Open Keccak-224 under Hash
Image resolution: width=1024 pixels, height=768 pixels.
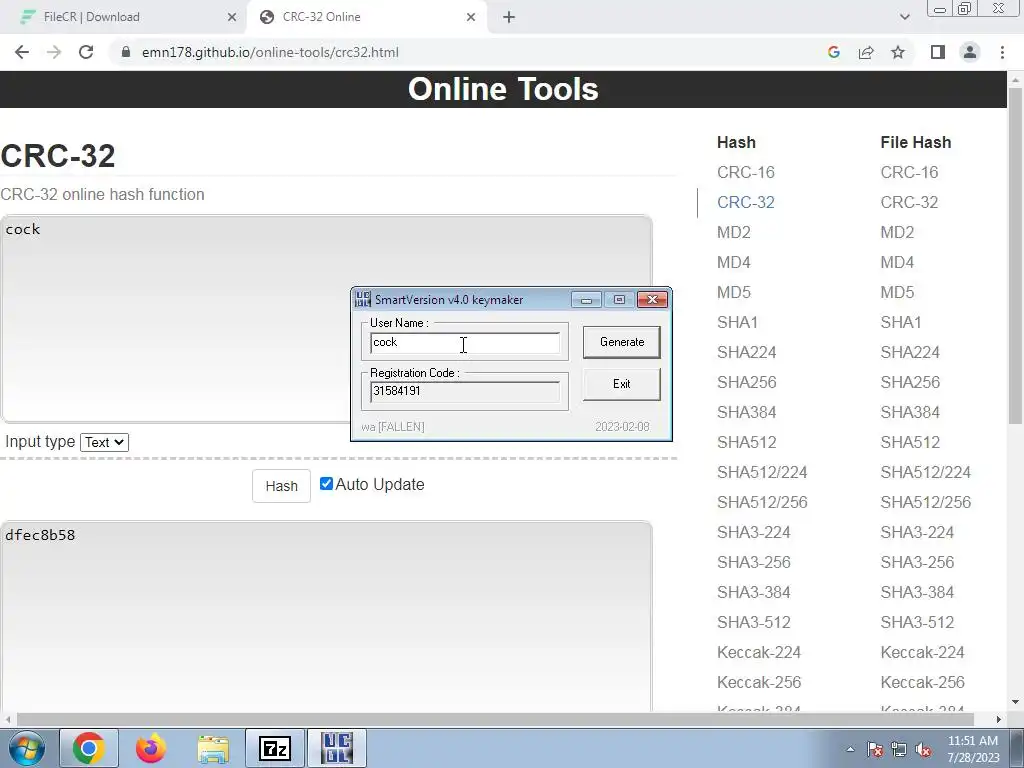point(759,652)
